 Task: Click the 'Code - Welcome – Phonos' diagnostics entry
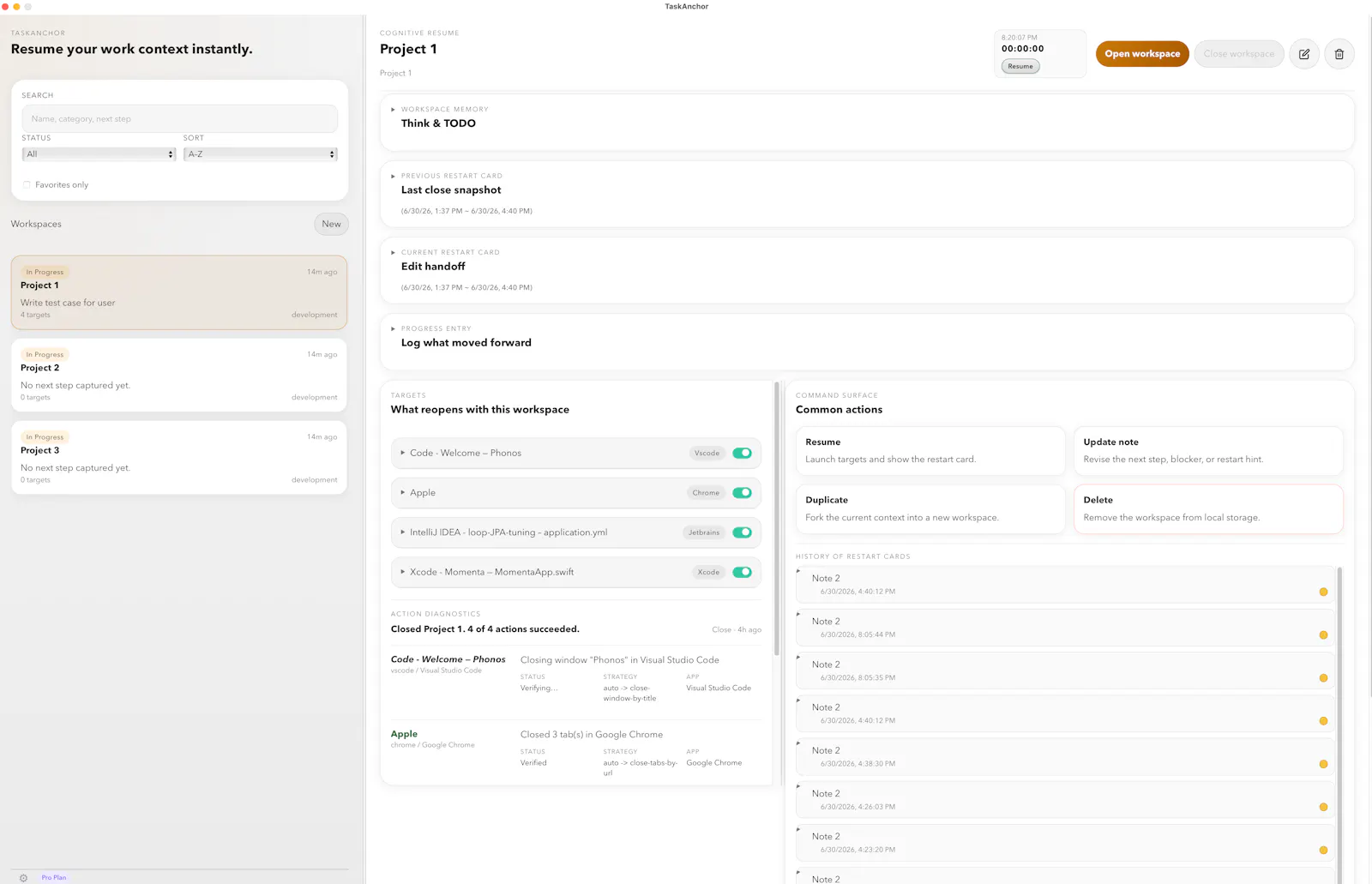point(448,659)
